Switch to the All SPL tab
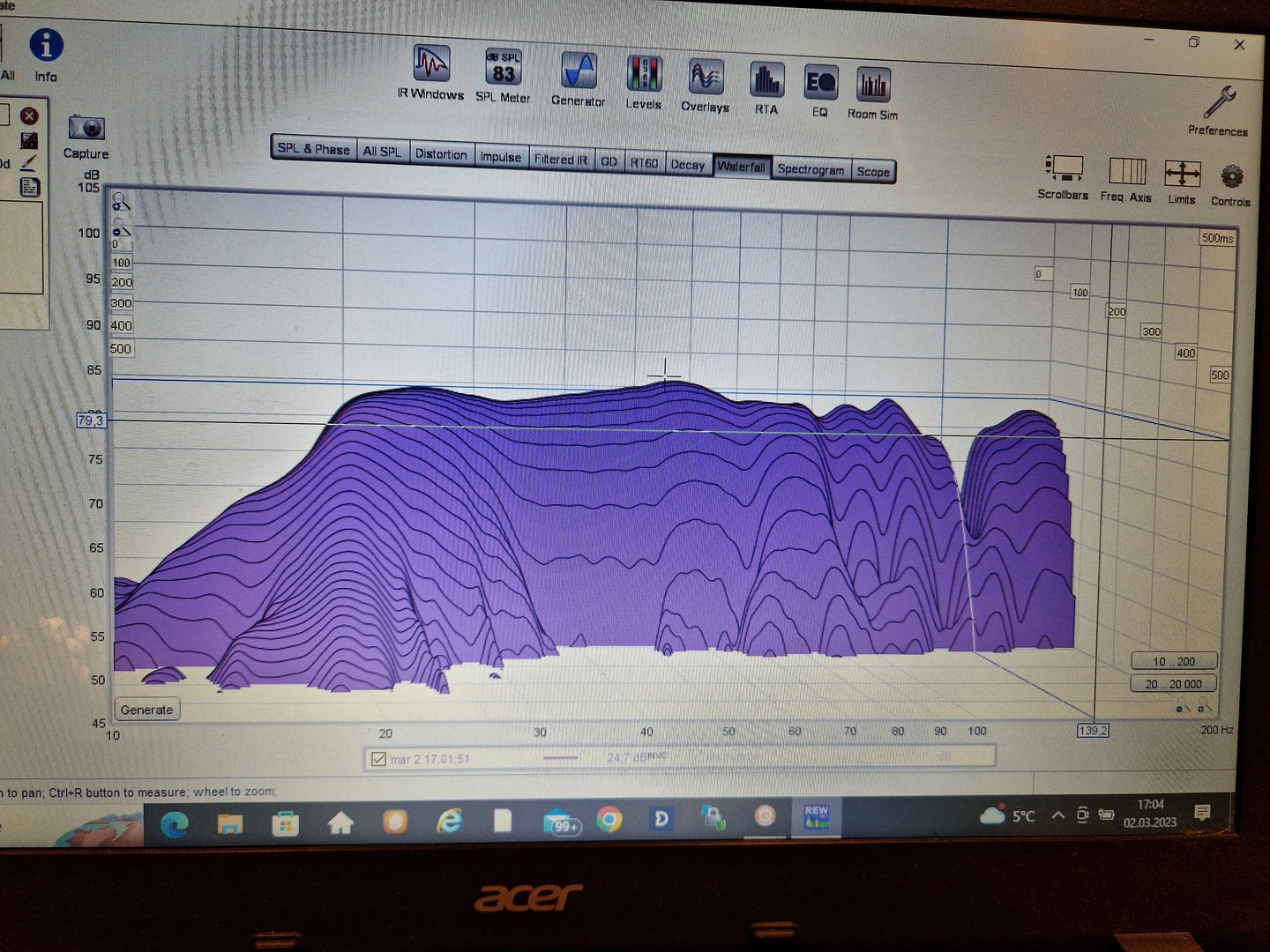1270x952 pixels. tap(382, 151)
